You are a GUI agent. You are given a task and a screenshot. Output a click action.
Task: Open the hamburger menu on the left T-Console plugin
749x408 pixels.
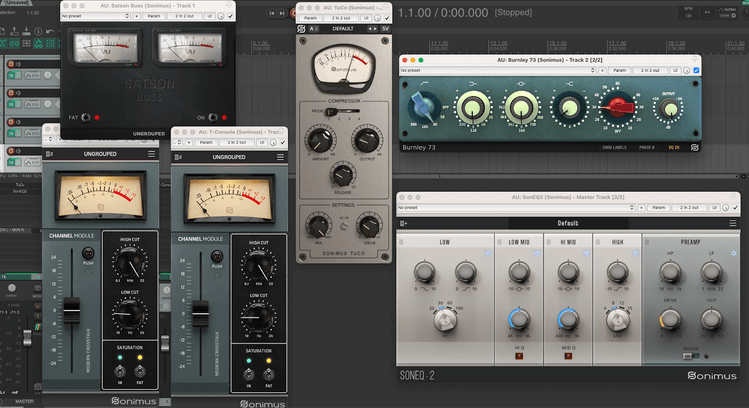[x=152, y=155]
